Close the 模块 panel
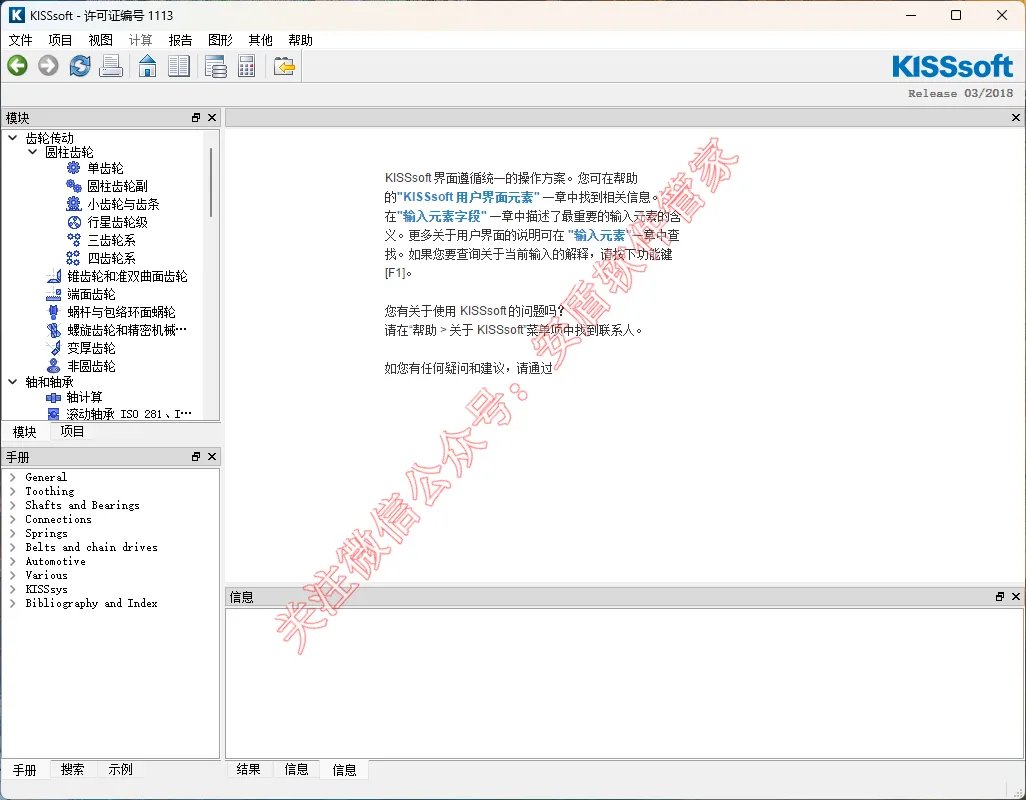1026x800 pixels. coord(212,118)
